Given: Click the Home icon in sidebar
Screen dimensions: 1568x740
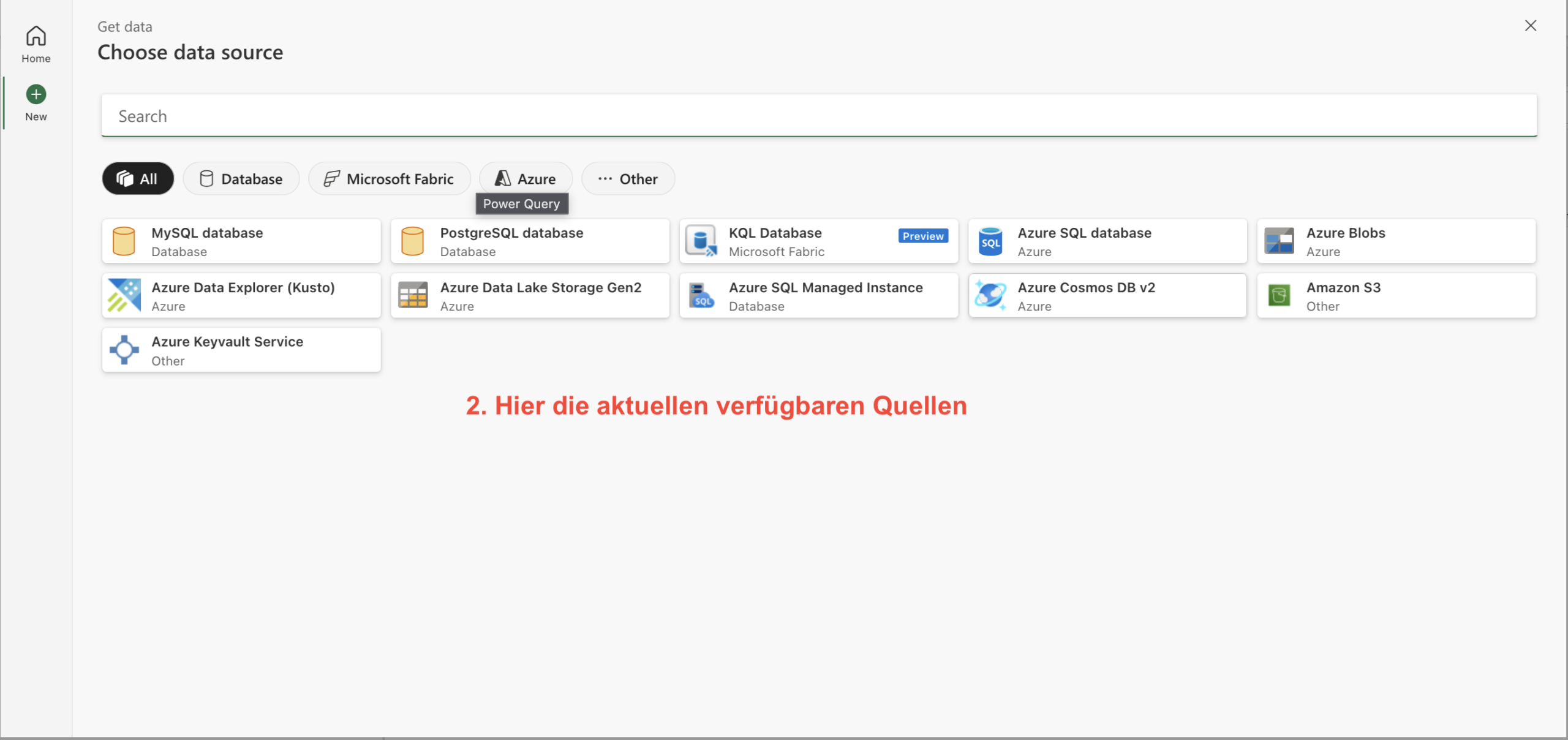Looking at the screenshot, I should 36,36.
